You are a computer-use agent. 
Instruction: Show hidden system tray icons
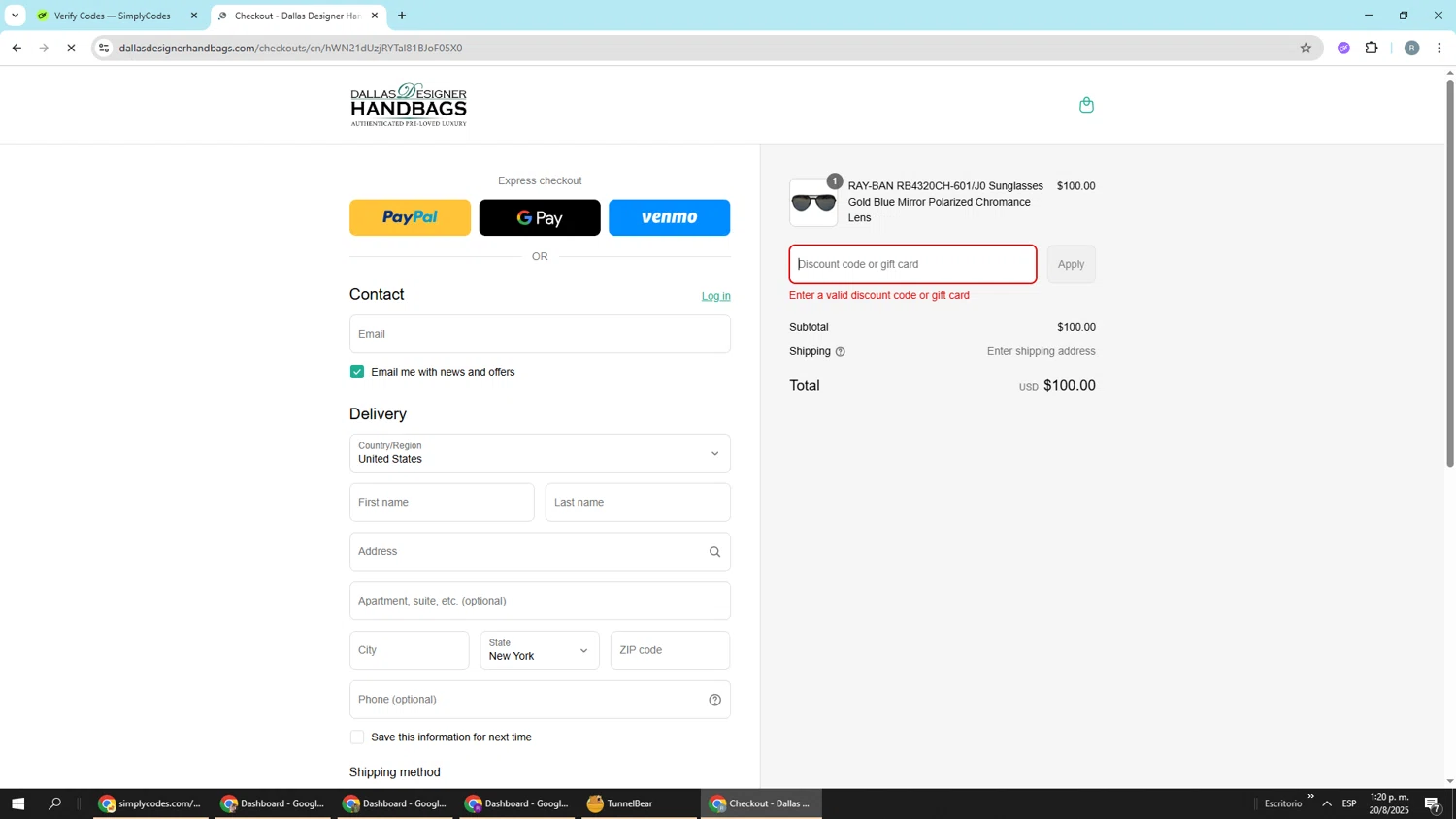pyautogui.click(x=1327, y=803)
